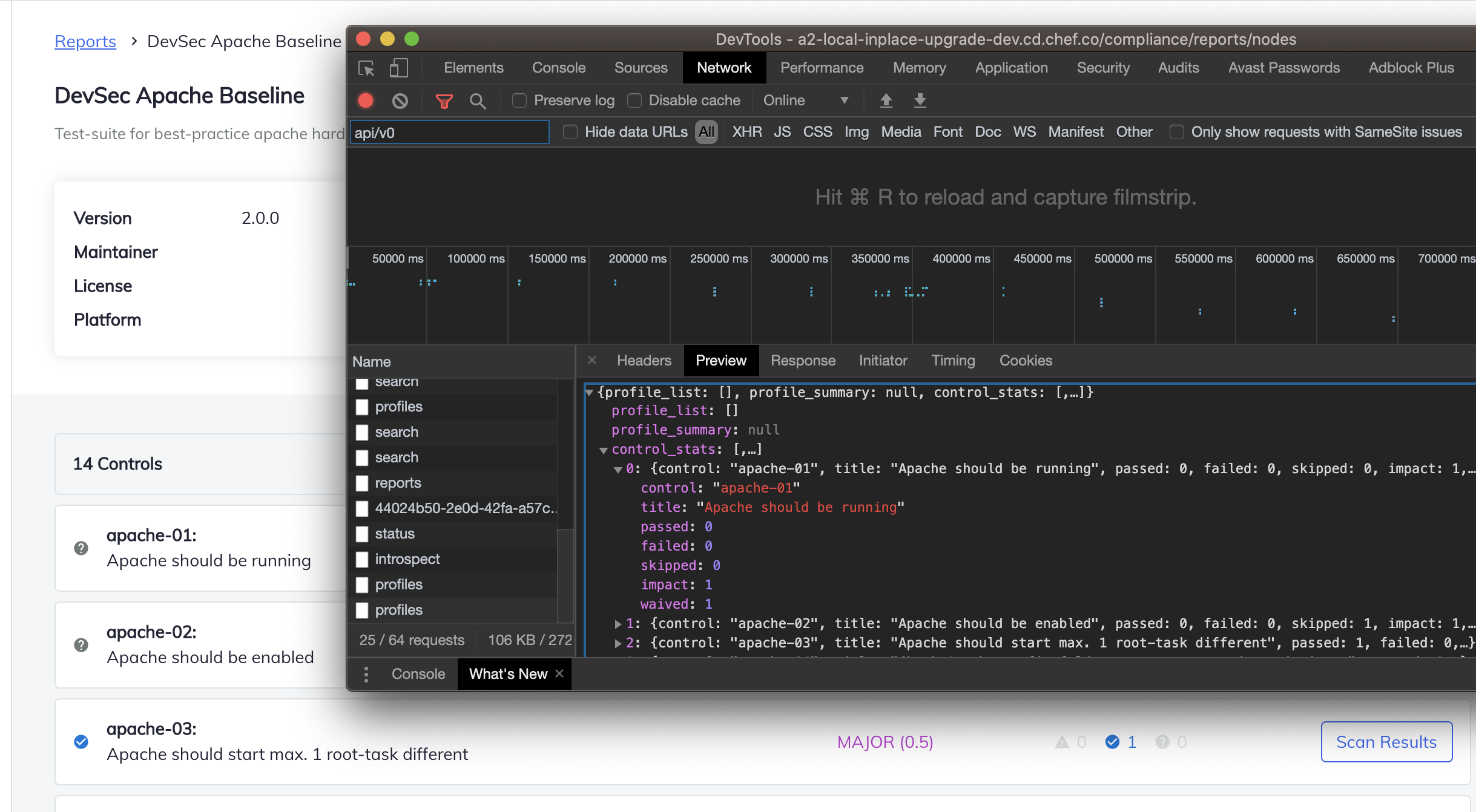
Task: Search network requests with the magnifier icon
Action: coord(478,101)
